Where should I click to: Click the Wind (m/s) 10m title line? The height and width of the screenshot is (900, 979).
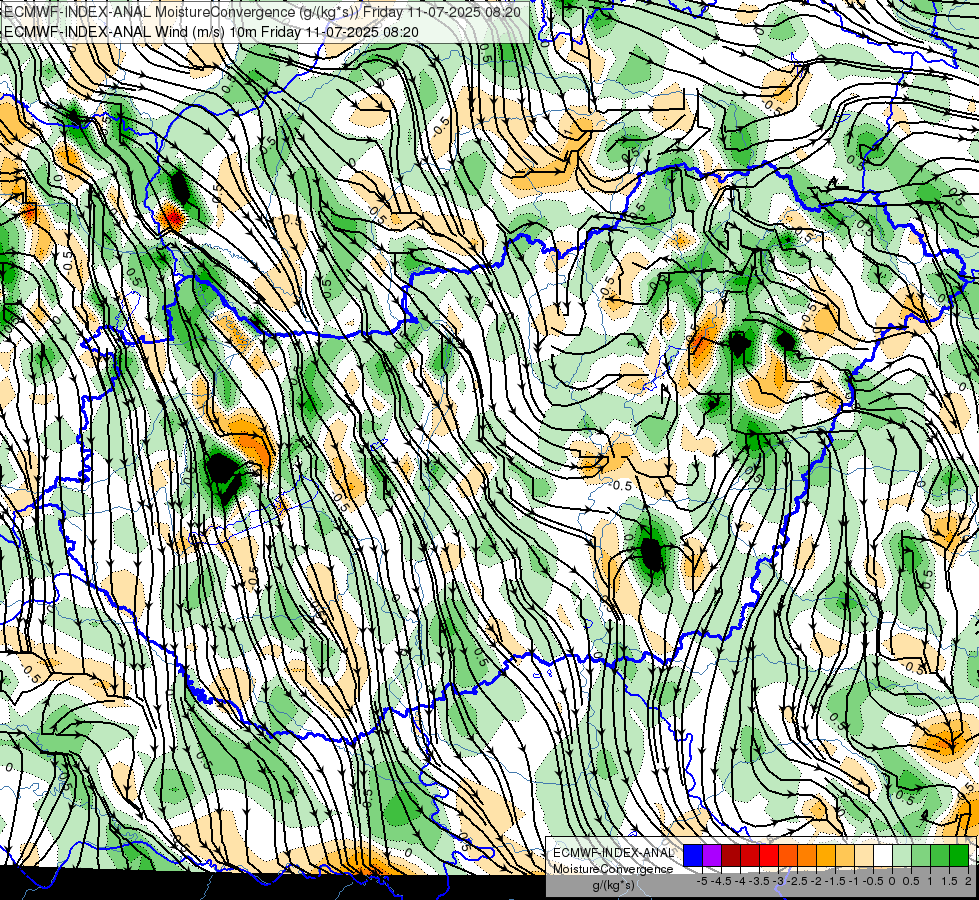tap(211, 32)
